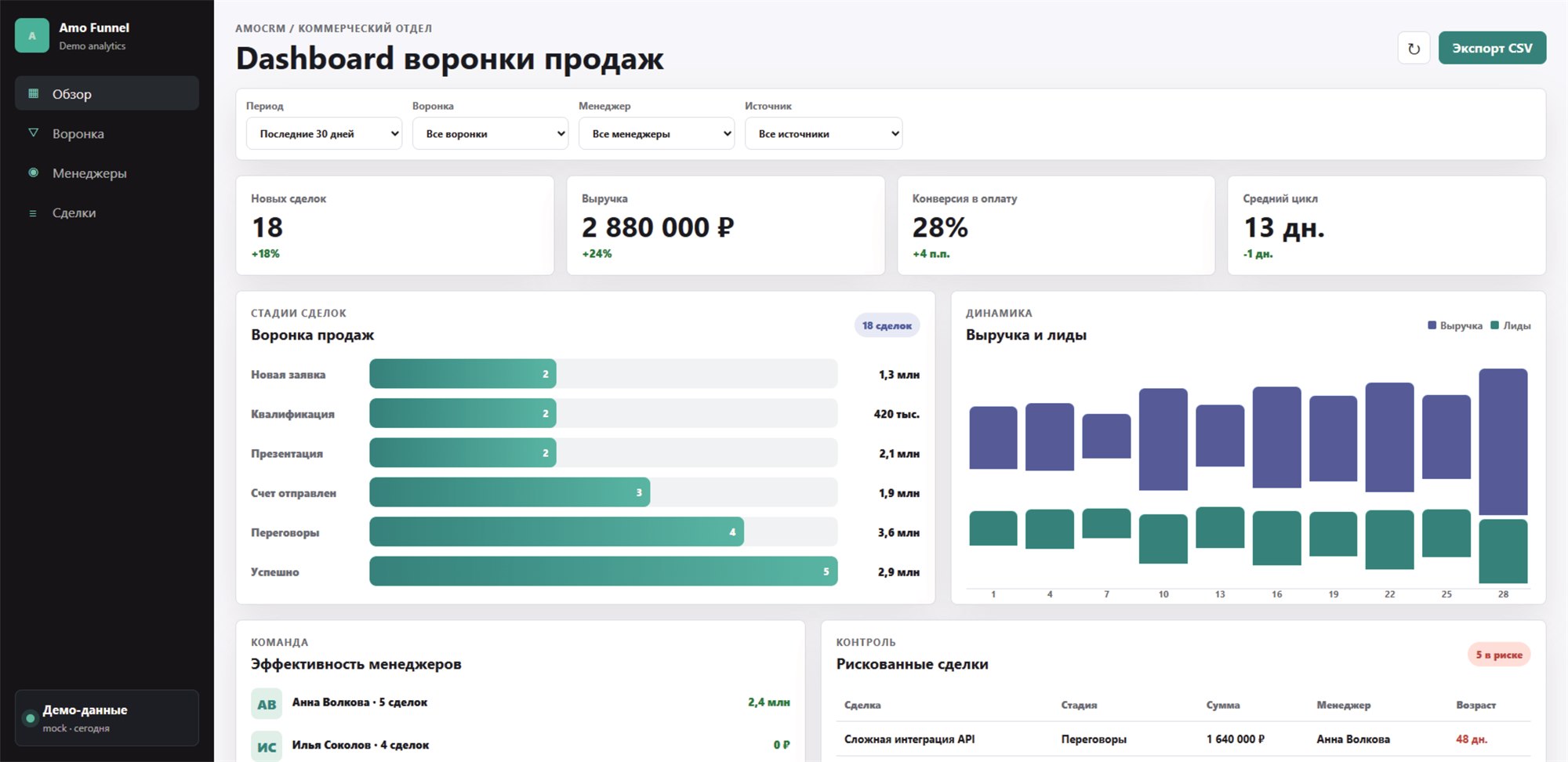
Task: Click the Конверсия в оплату card
Action: (x=1056, y=225)
